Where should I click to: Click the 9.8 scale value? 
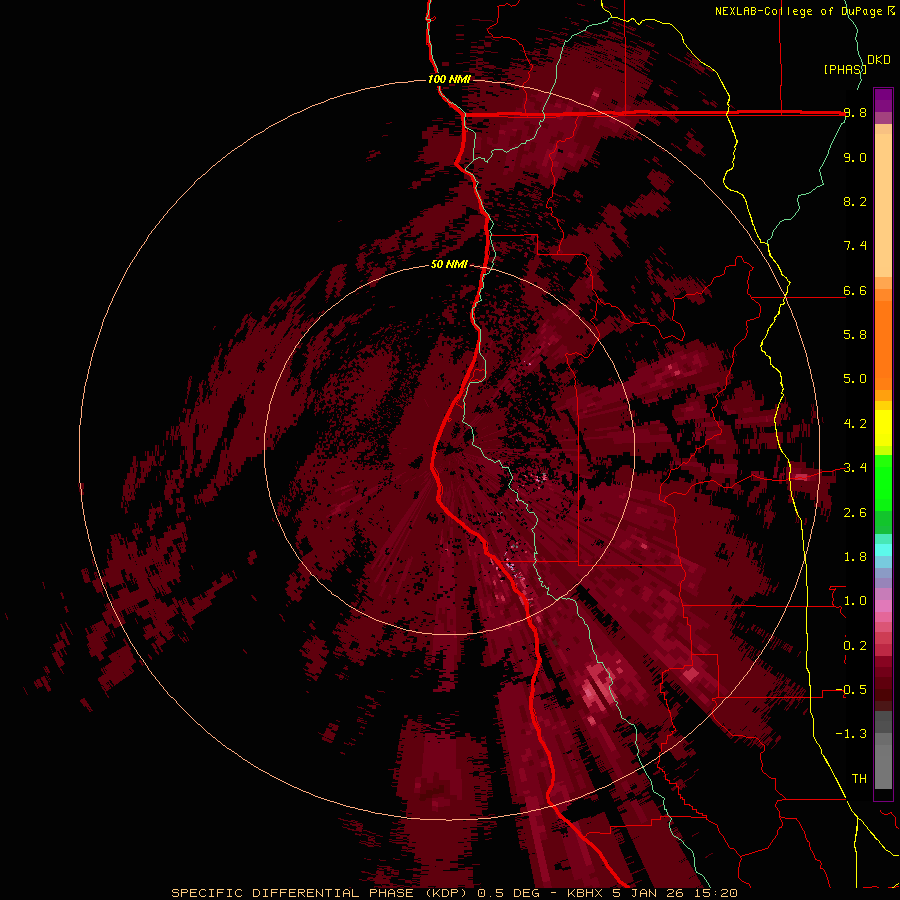pyautogui.click(x=855, y=113)
